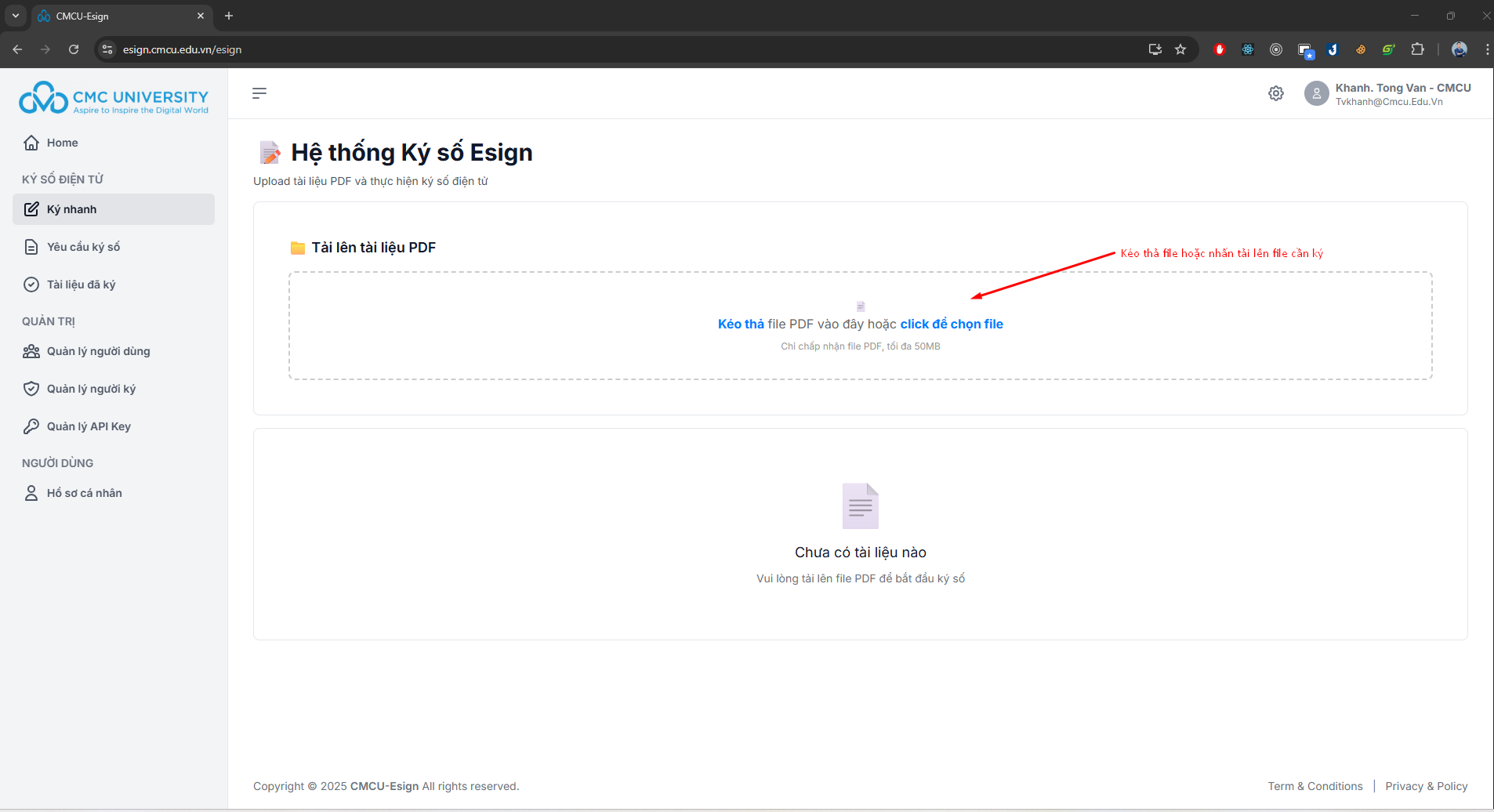Screen dimensions: 1494x812
Task: Expand the tab search dropdown arrow
Action: click(16, 16)
